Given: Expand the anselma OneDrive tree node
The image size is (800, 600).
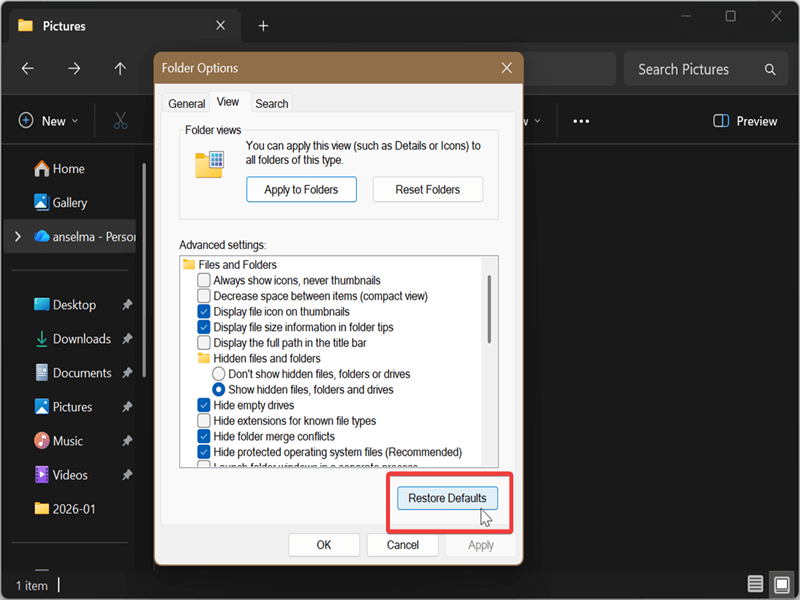Looking at the screenshot, I should coord(17,237).
